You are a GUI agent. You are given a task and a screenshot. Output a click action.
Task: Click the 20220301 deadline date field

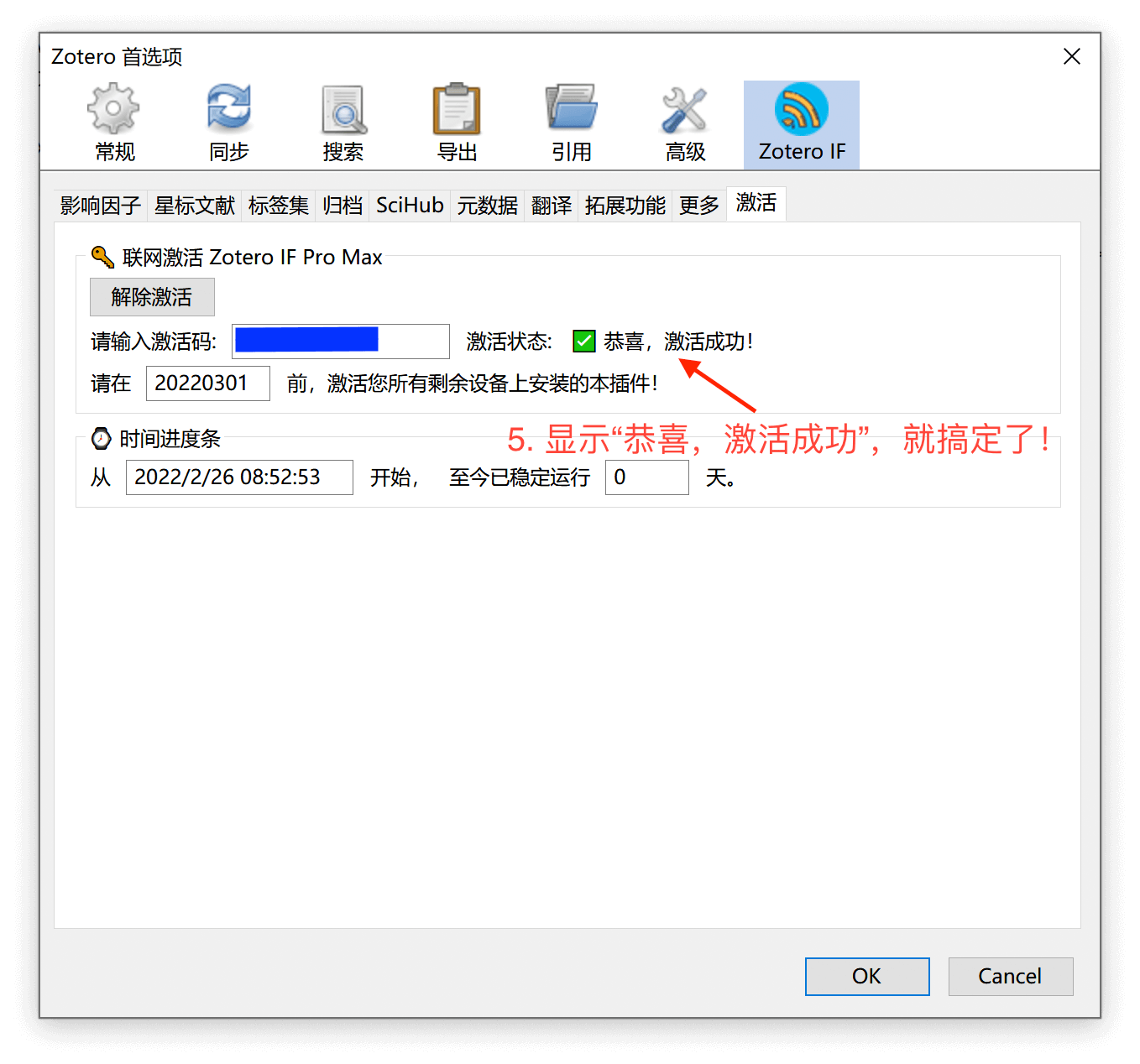click(x=208, y=383)
